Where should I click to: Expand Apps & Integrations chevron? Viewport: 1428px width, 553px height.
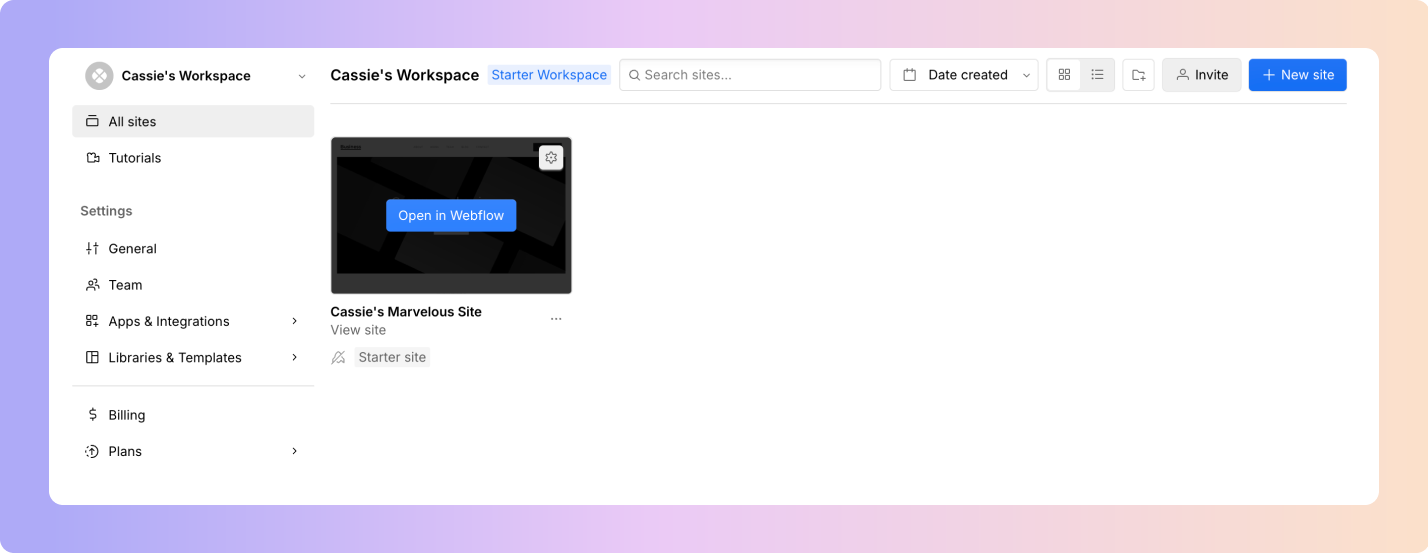294,321
